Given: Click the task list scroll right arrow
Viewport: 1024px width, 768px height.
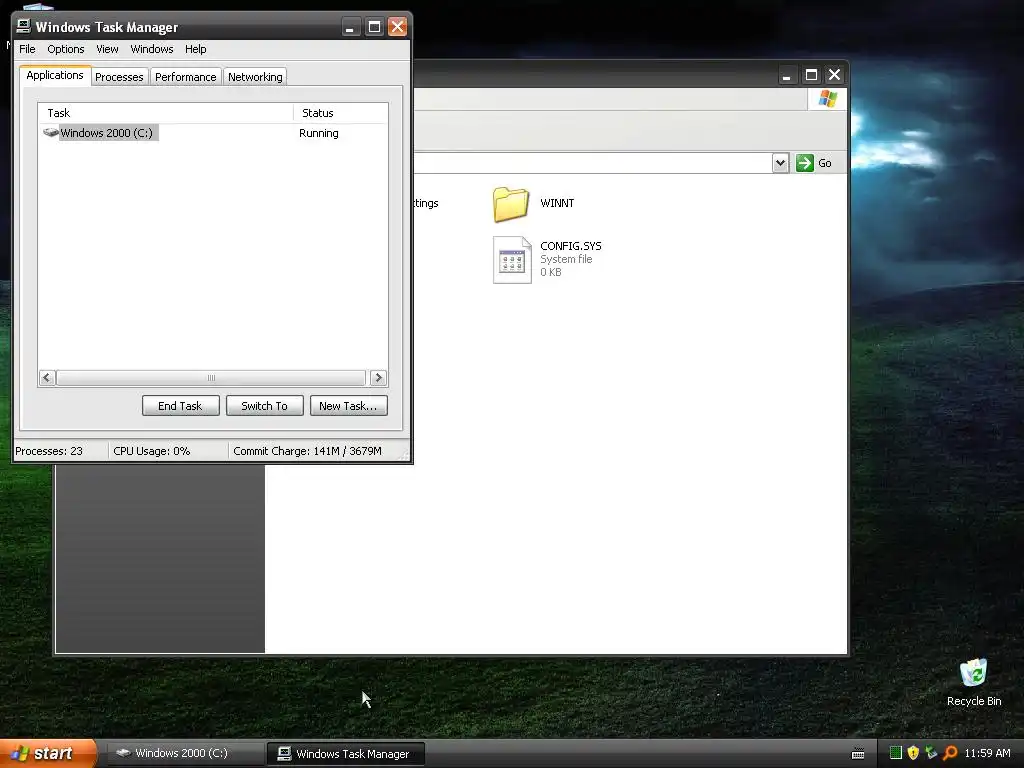Looking at the screenshot, I should click(x=378, y=377).
